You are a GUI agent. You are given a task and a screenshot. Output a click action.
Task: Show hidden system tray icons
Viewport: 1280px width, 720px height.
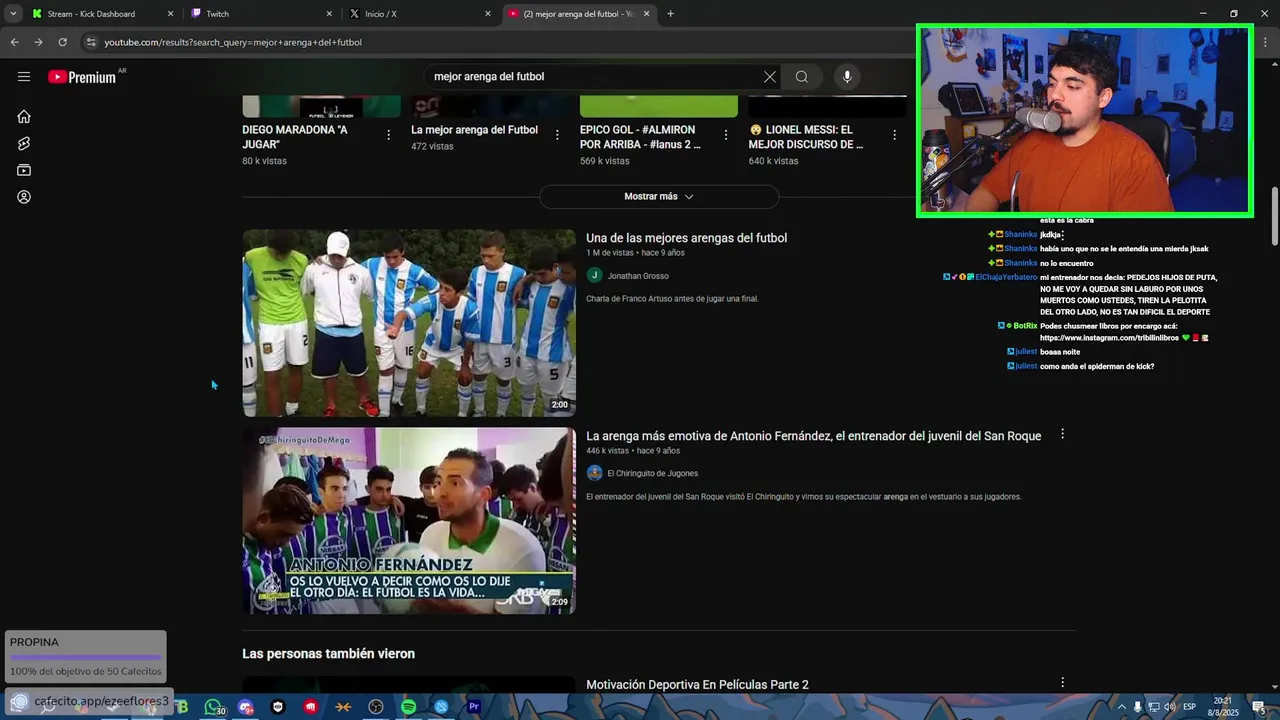click(1122, 707)
